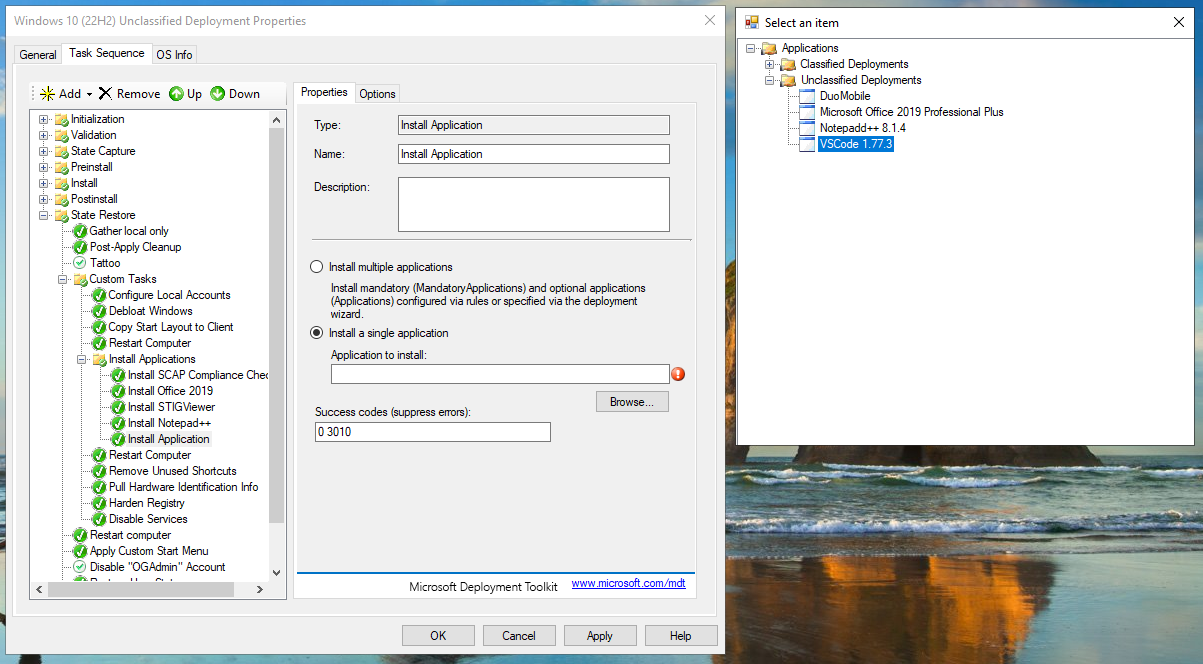Viewport: 1203px width, 664px height.
Task: Open the www.microsoft.com/mdt link
Action: coord(628,584)
